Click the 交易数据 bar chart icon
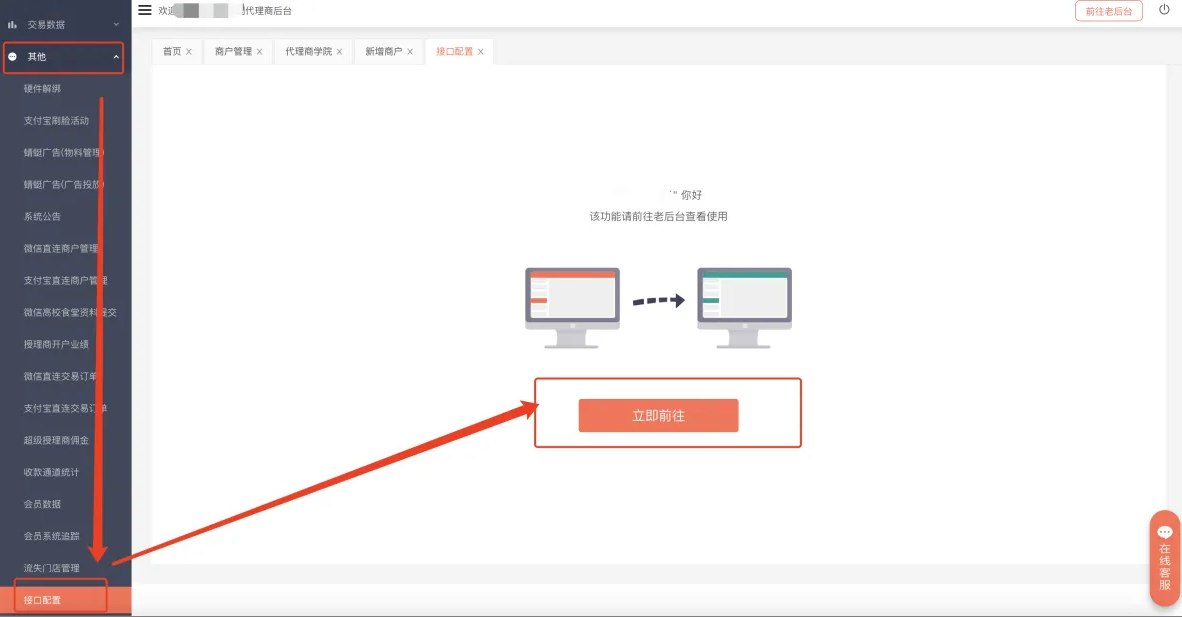The image size is (1182, 617). (12, 24)
